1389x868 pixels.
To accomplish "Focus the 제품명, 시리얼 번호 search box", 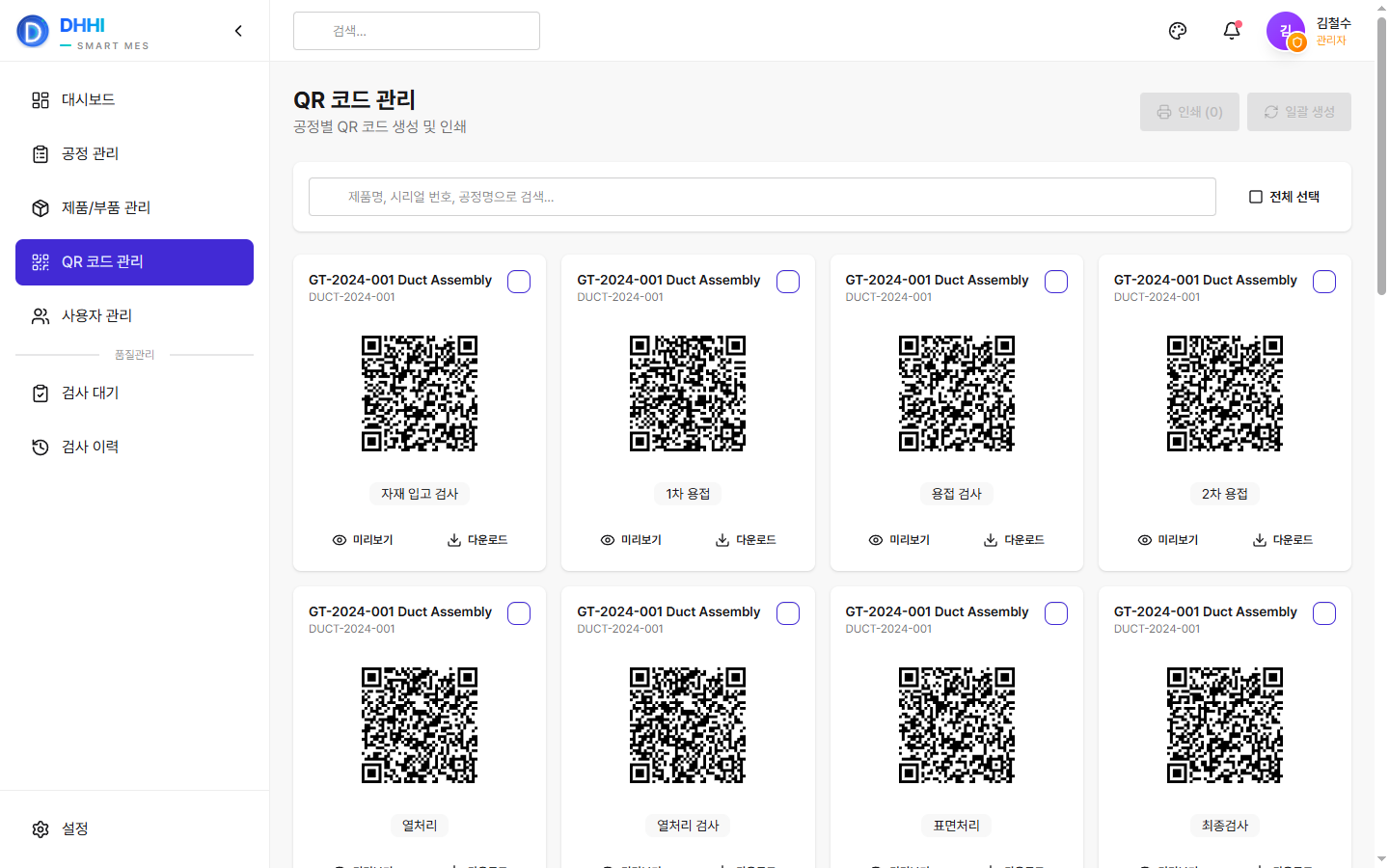I will [762, 197].
